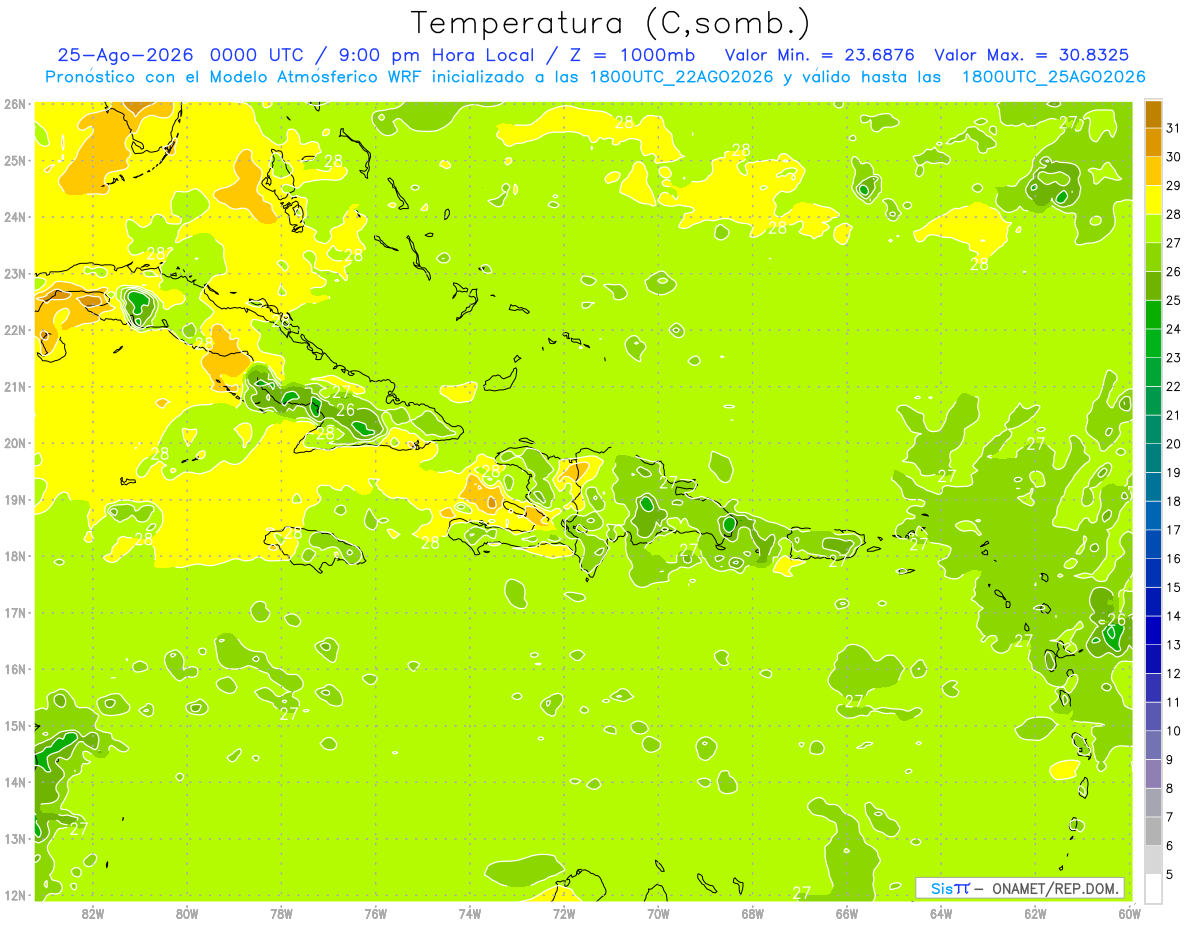The height and width of the screenshot is (927, 1200).
Task: Click the 20N latitude axis label
Action: point(15,442)
